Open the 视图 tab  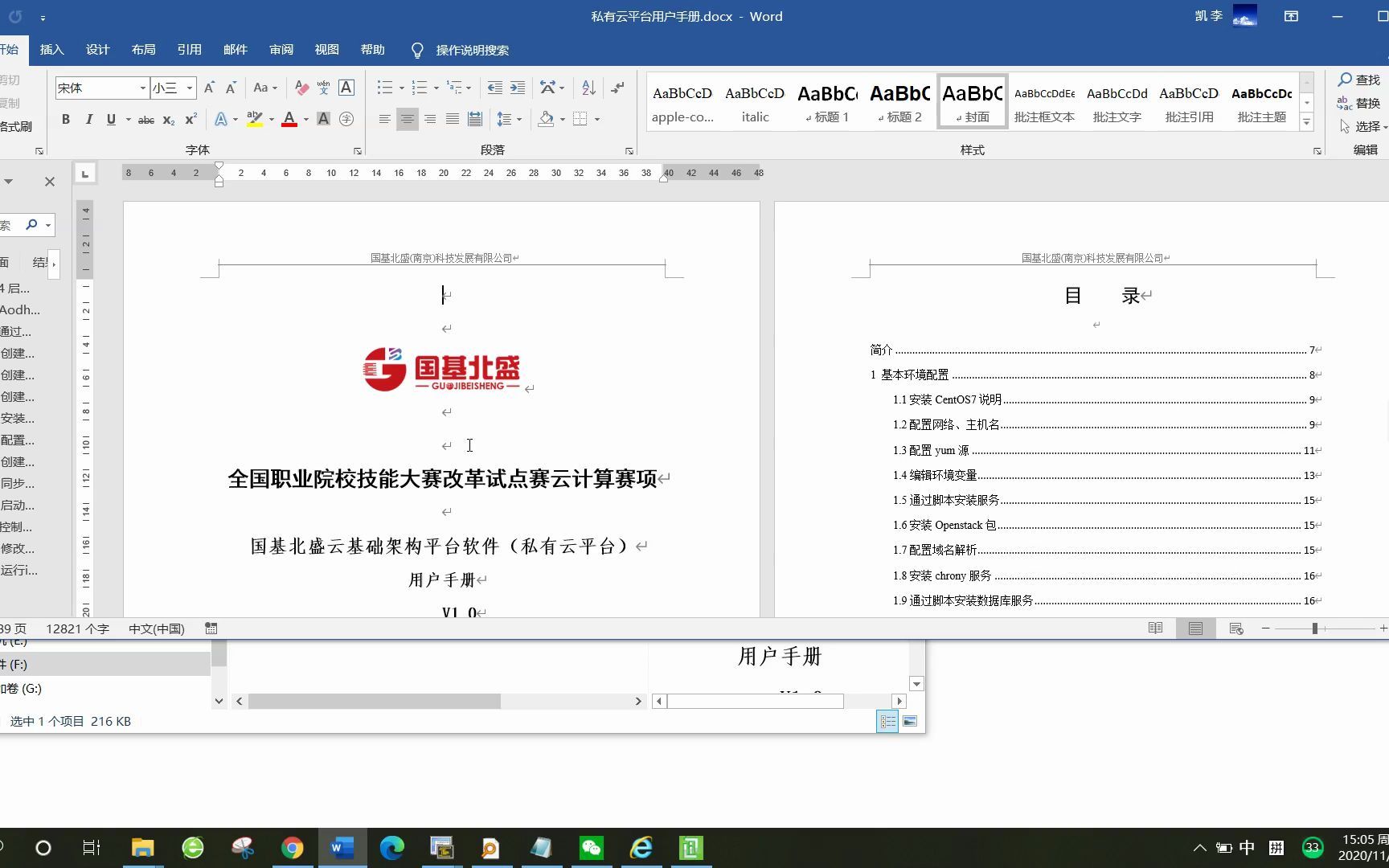[326, 50]
